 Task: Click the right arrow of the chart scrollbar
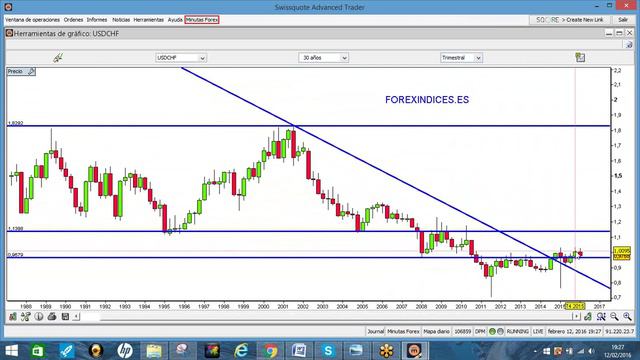tap(576, 316)
